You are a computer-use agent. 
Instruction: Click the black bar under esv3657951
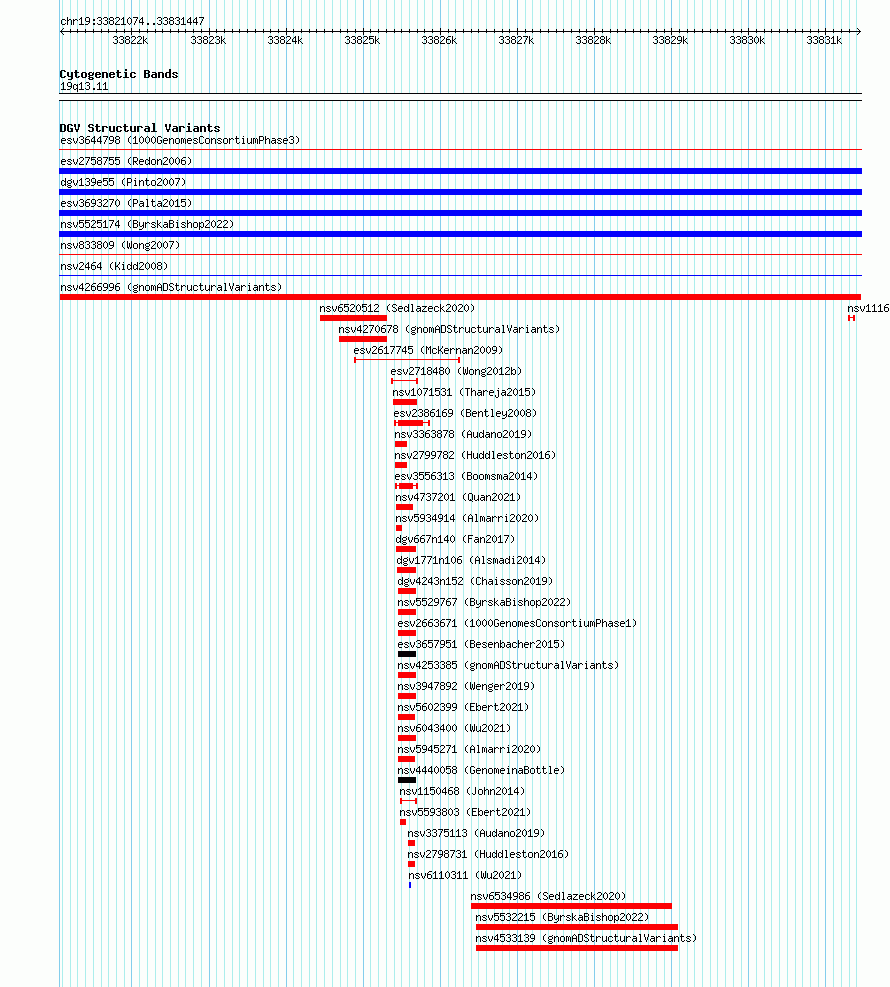(407, 654)
